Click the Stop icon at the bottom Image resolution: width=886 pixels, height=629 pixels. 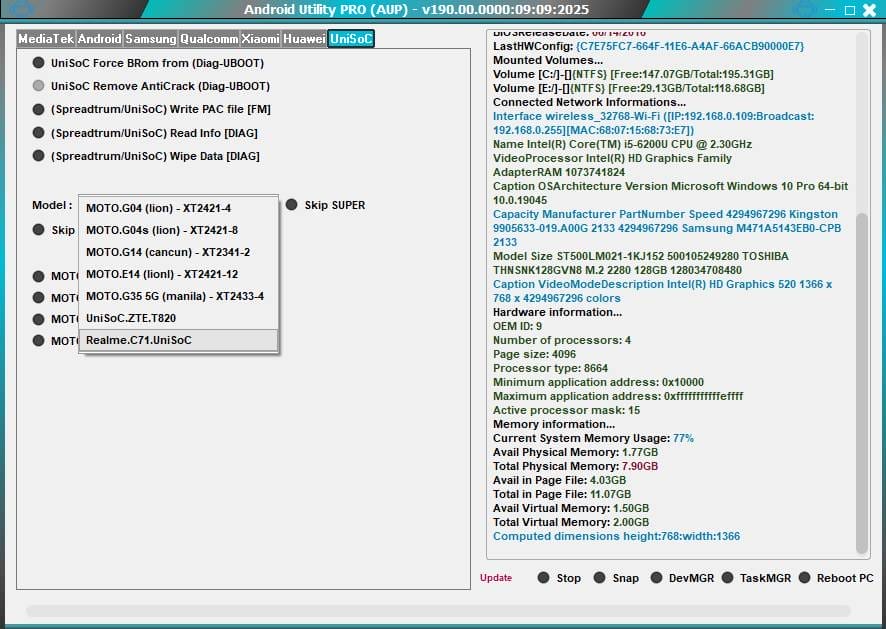541,577
